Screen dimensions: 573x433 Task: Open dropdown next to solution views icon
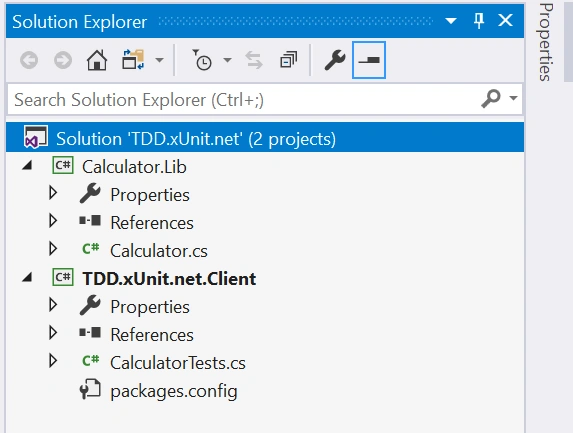(x=159, y=60)
